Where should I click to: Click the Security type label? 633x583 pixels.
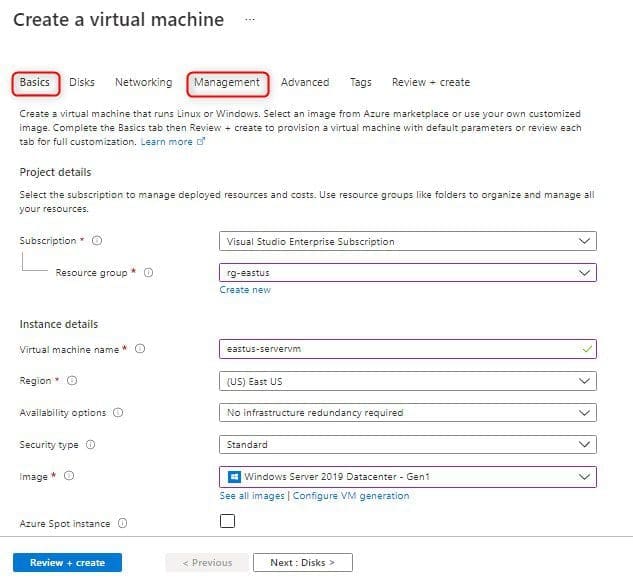coord(49,445)
